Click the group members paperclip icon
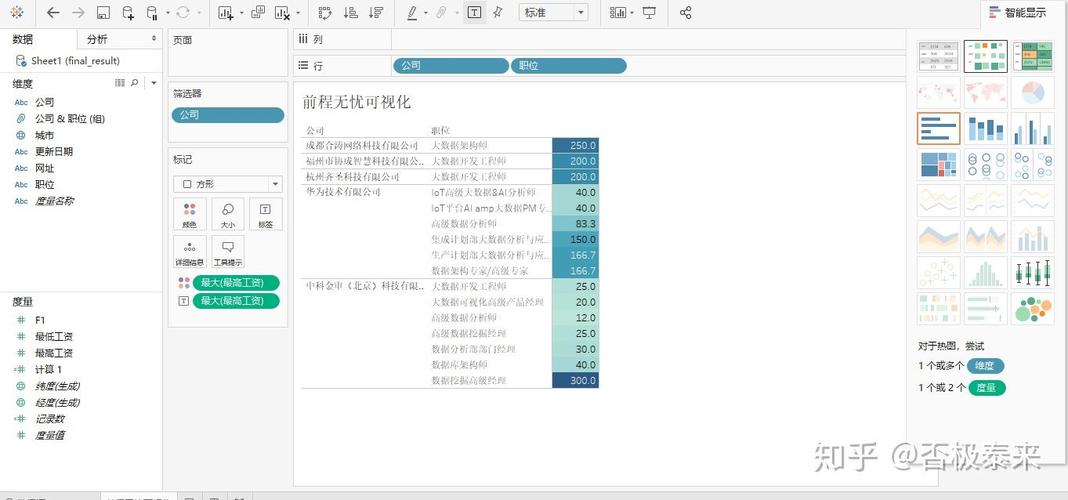 pyautogui.click(x=441, y=12)
